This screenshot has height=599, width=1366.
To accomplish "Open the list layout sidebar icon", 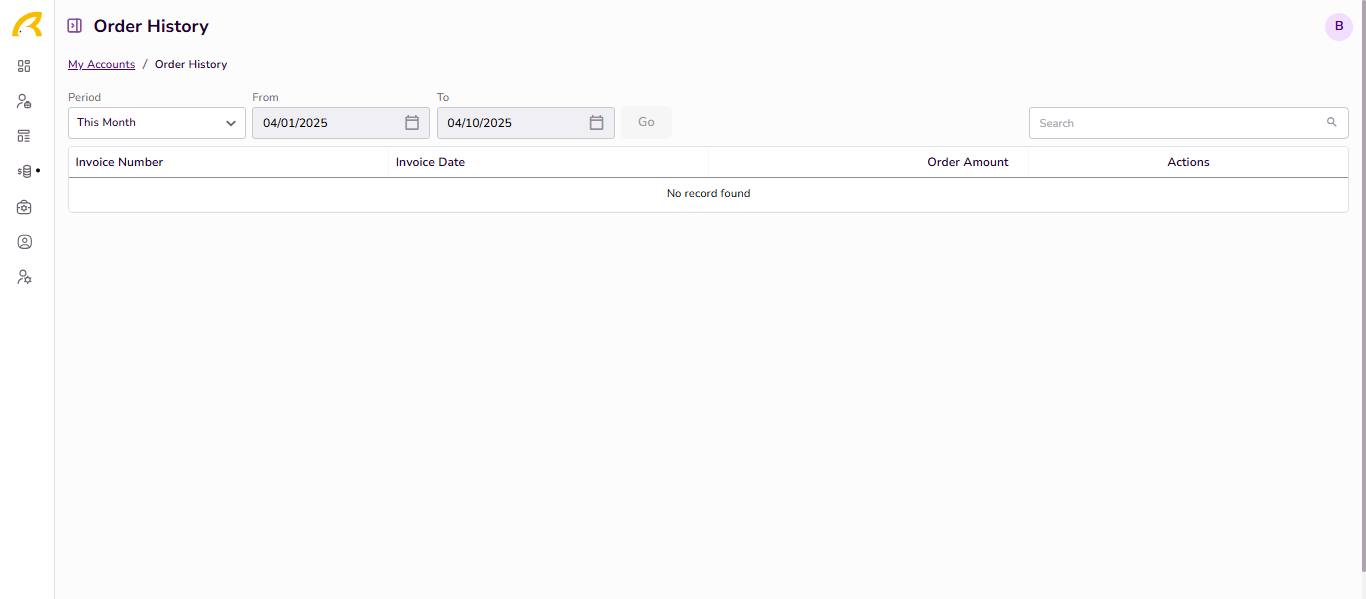I will (x=24, y=136).
